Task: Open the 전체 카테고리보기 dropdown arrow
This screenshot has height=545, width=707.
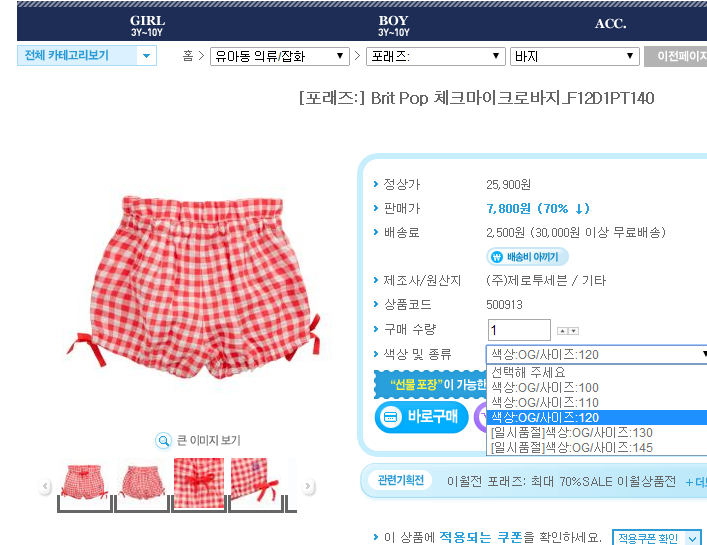Action: point(146,56)
